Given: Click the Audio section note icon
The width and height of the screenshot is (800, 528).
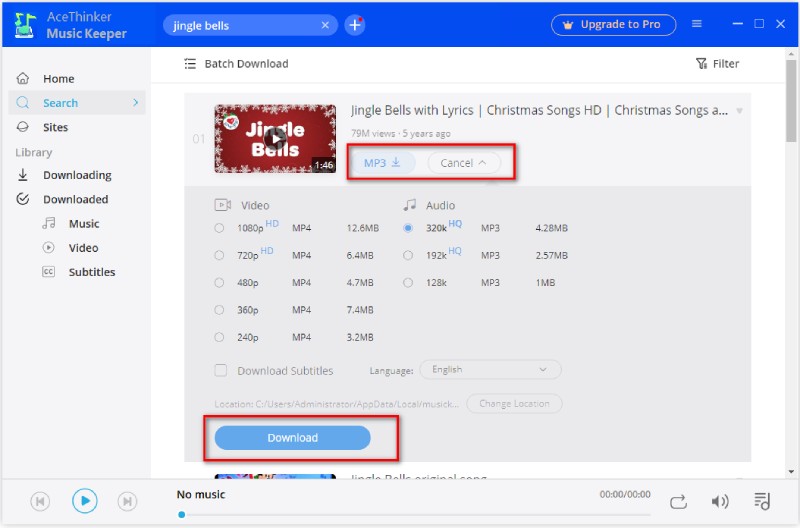Looking at the screenshot, I should 410,205.
